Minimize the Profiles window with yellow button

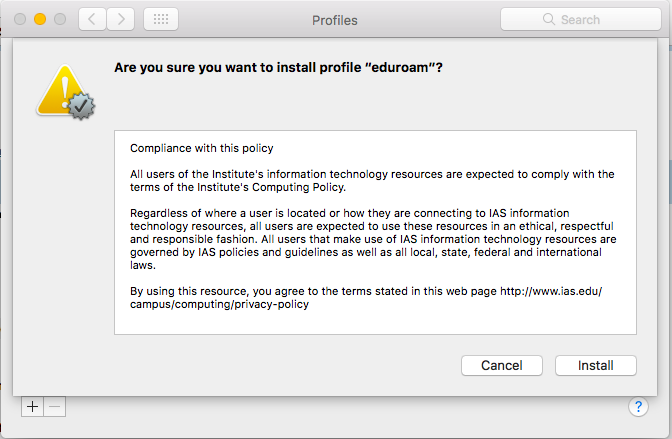tap(40, 19)
